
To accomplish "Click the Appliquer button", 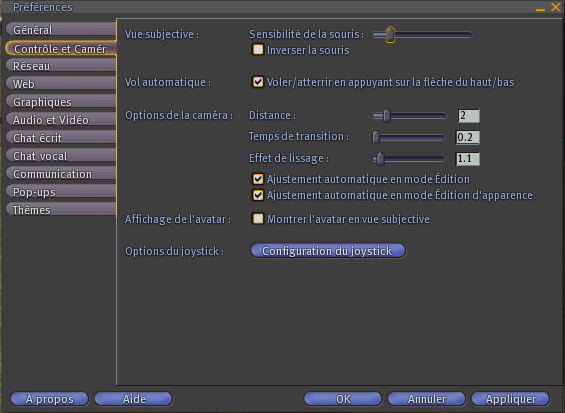I will (511, 399).
